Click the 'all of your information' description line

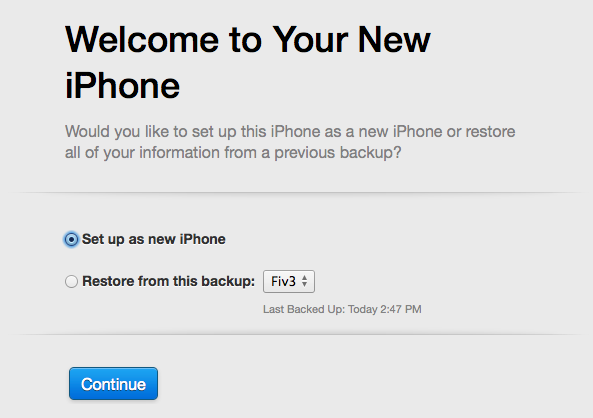coord(233,153)
